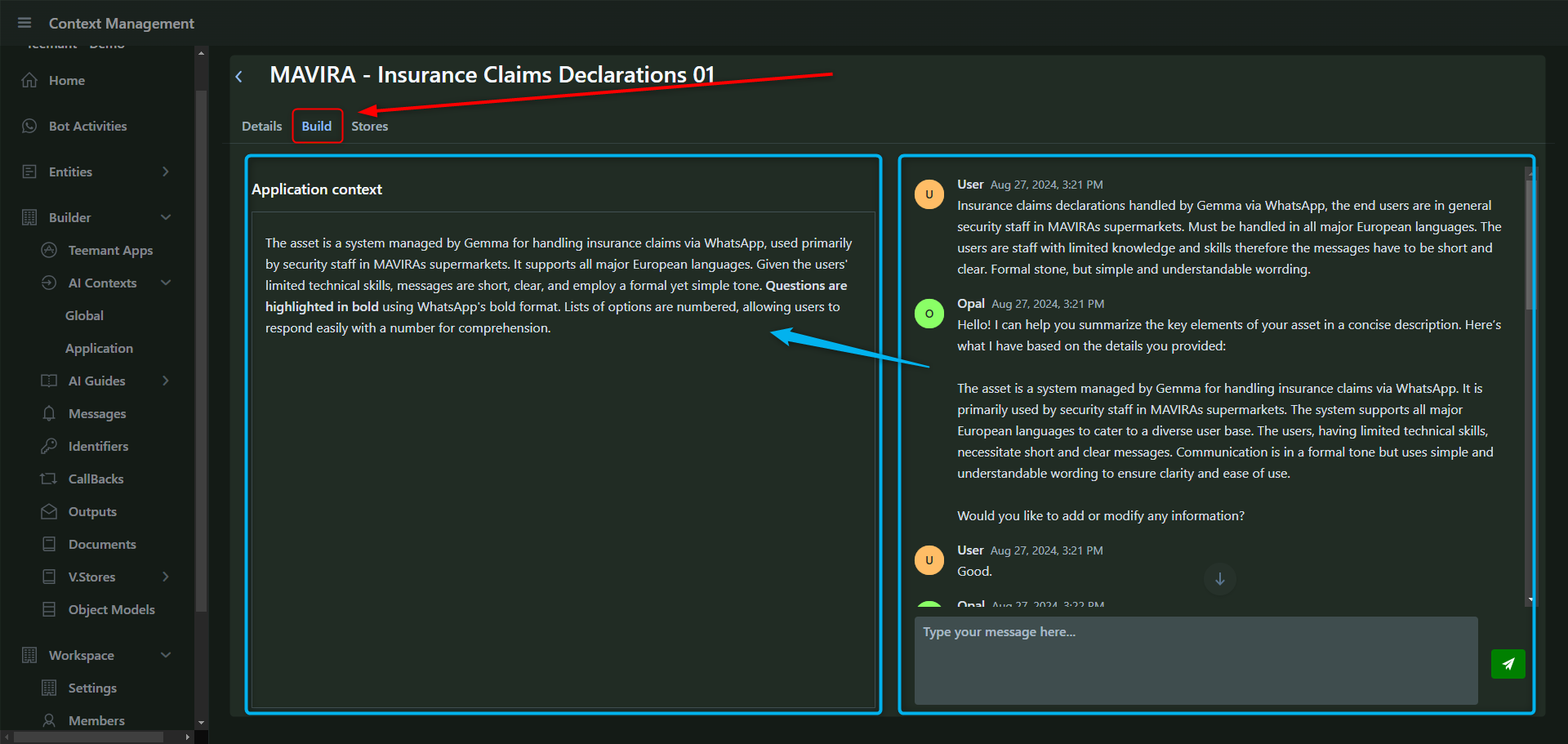Open the hamburger menu icon
The width and height of the screenshot is (1568, 744).
pyautogui.click(x=24, y=23)
